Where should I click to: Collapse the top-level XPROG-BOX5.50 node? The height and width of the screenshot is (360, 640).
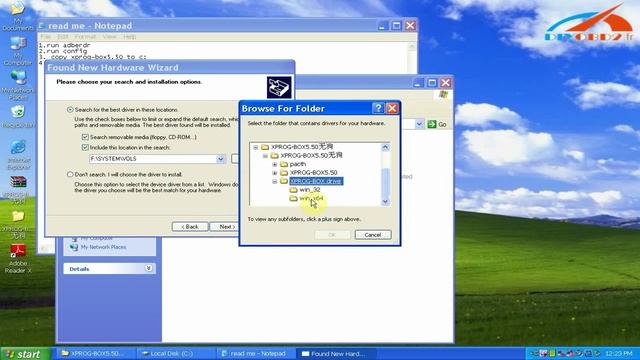(x=256, y=147)
